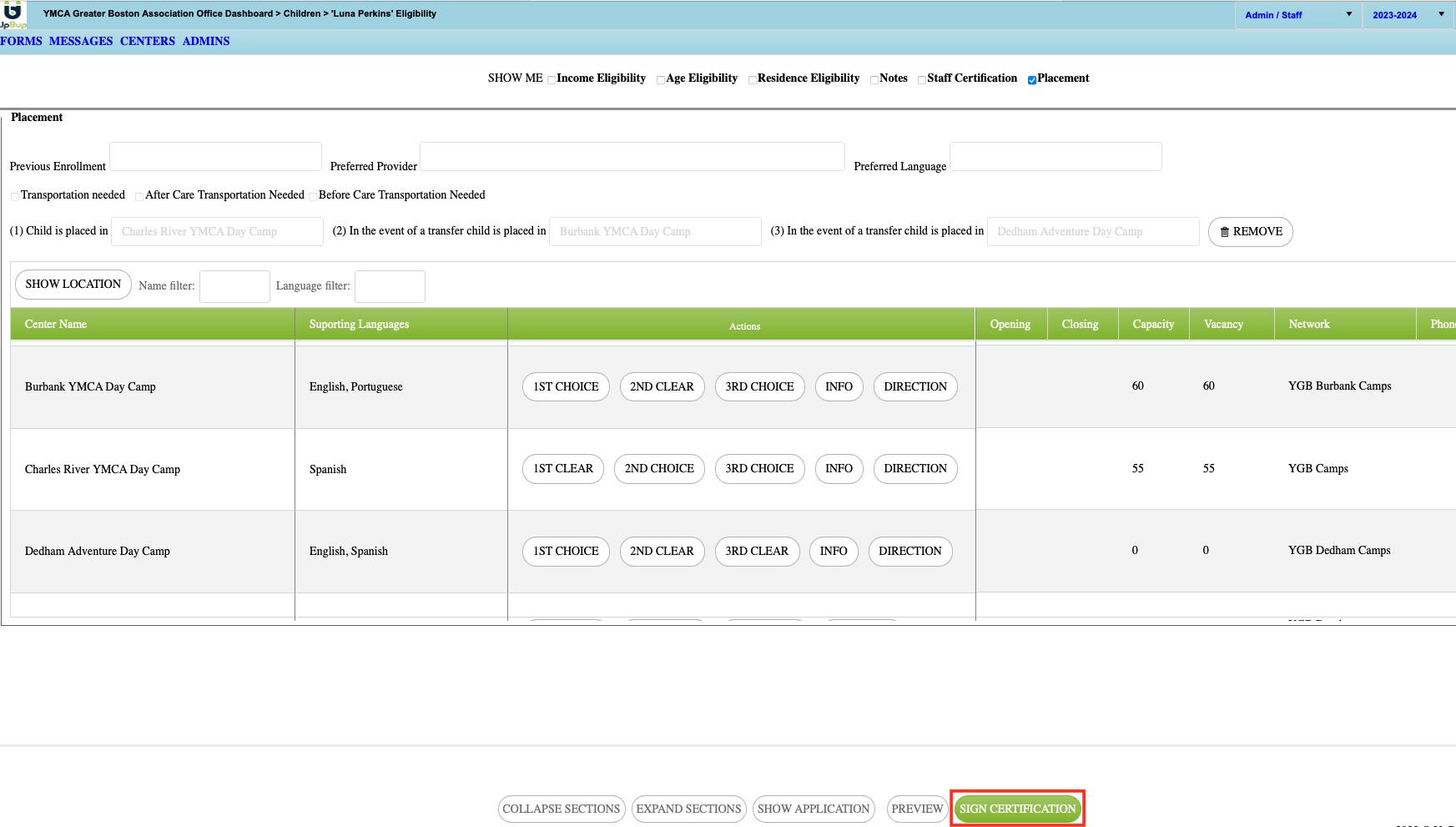Click the PREVIEW button
This screenshot has width=1456, height=827.
tap(917, 809)
